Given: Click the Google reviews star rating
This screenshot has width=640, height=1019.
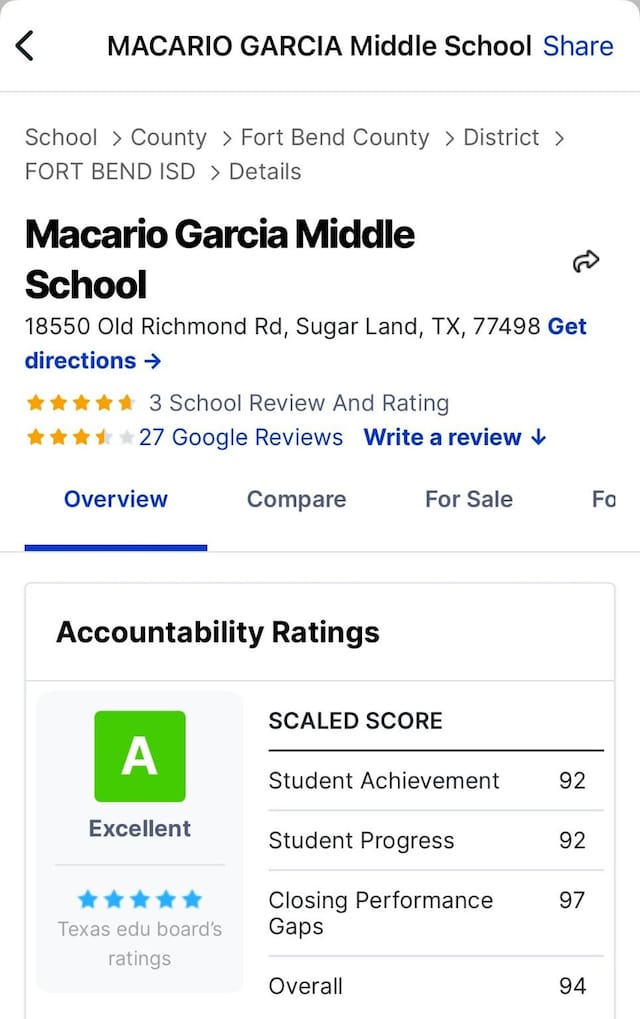Looking at the screenshot, I should [x=81, y=437].
